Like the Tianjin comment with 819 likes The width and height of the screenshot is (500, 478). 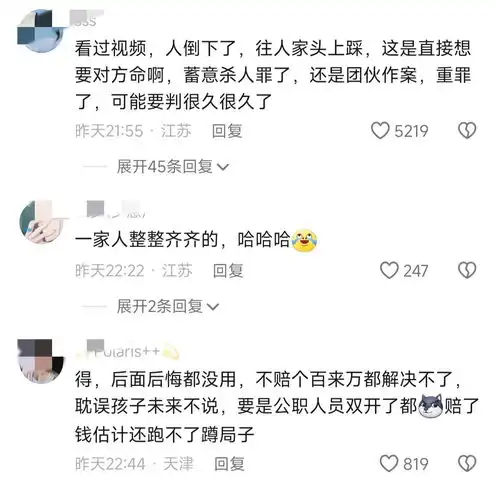pos(389,463)
